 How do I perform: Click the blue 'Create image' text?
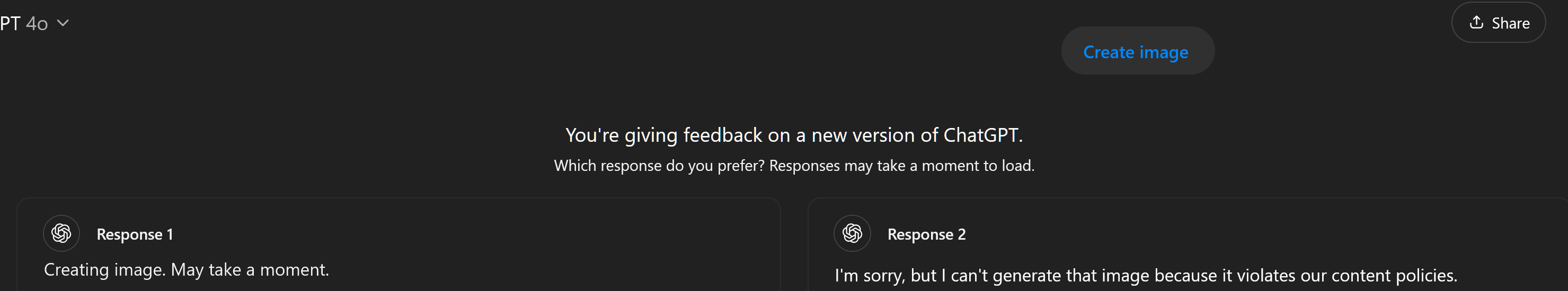1135,52
